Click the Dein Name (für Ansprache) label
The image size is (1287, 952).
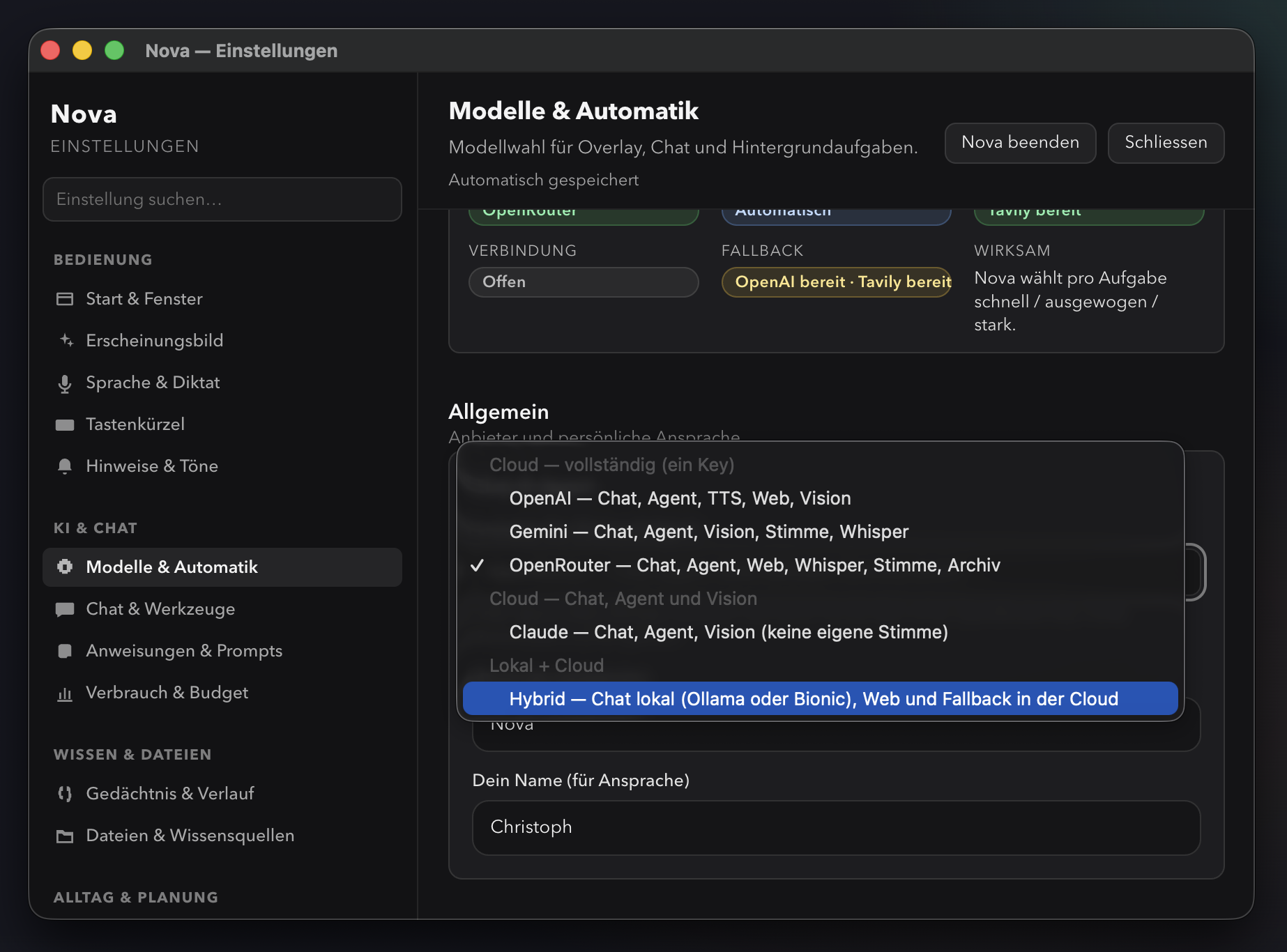pyautogui.click(x=581, y=781)
